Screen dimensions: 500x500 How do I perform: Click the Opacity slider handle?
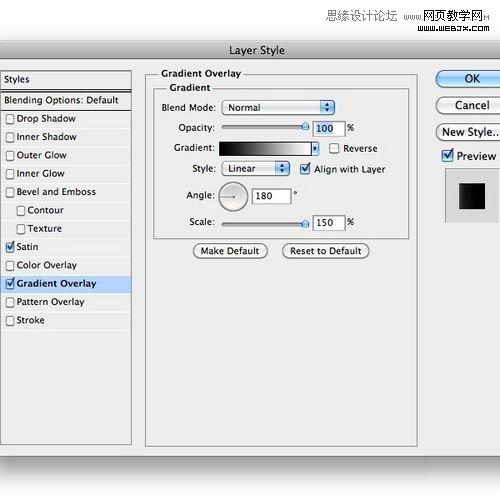tap(305, 127)
